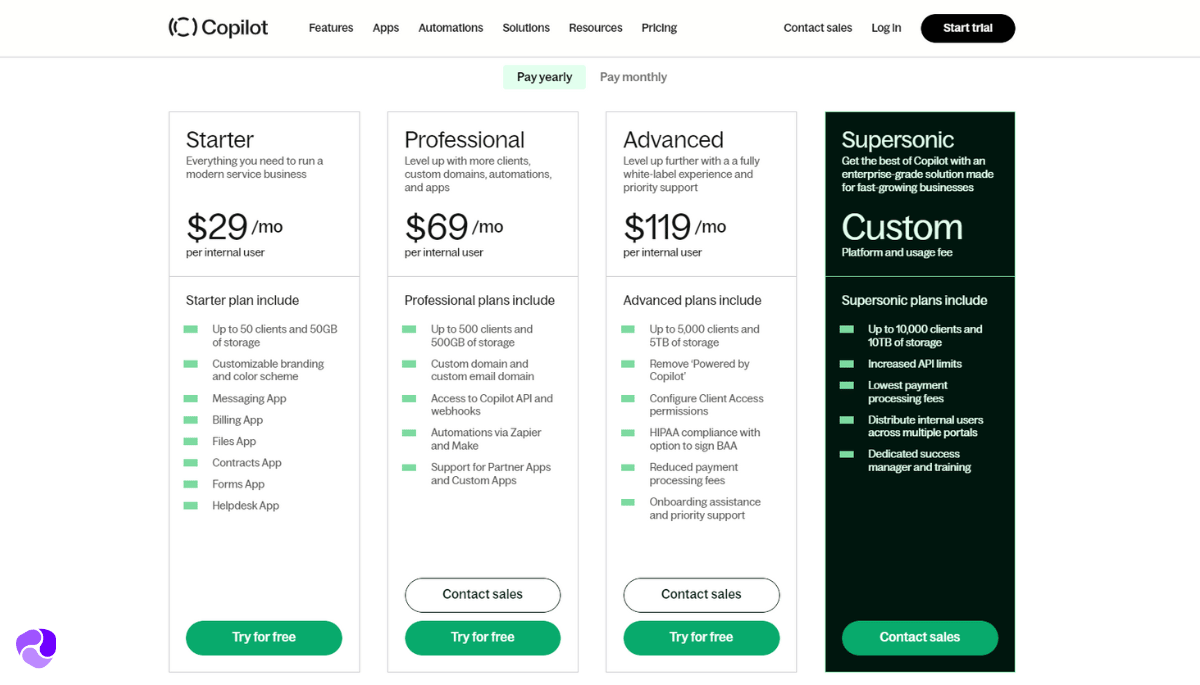
Task: Open the chat widget in the bottom-left corner
Action: pos(34,648)
